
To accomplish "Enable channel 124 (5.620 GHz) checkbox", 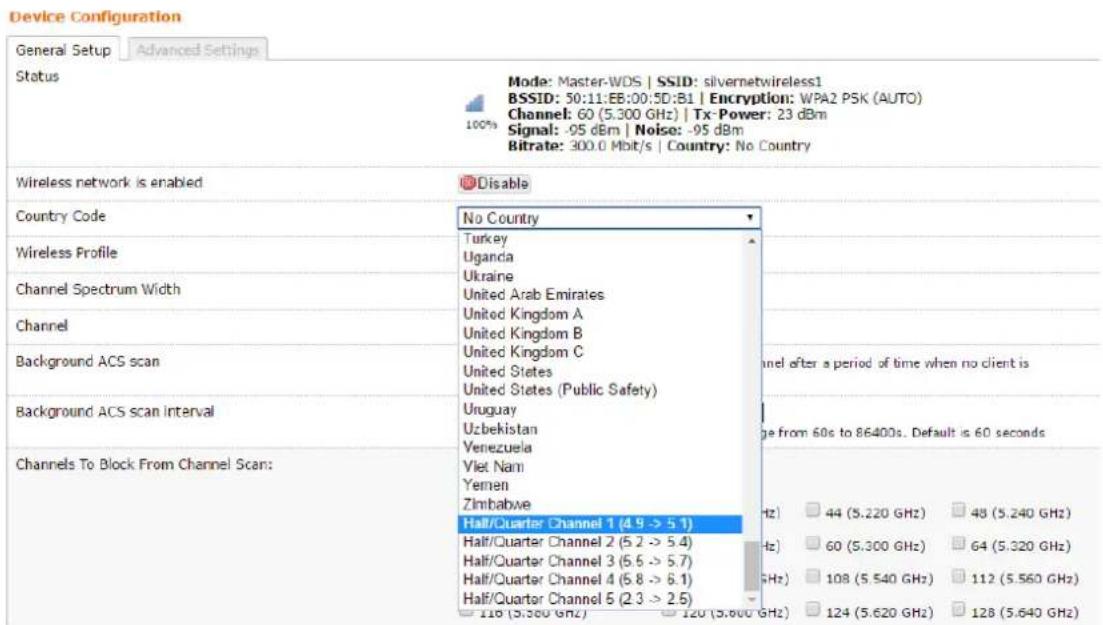I will tap(813, 609).
